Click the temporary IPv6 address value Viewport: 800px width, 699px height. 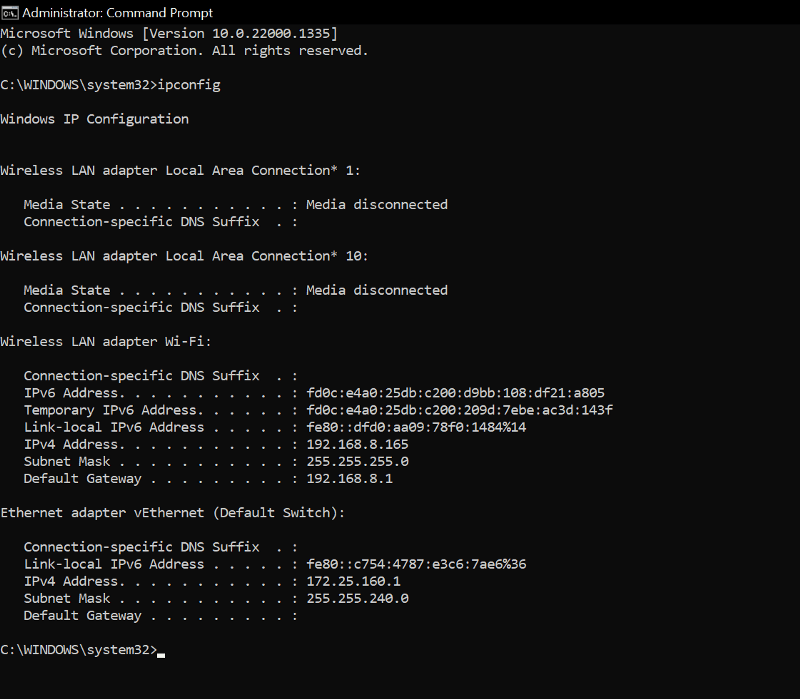click(x=459, y=410)
